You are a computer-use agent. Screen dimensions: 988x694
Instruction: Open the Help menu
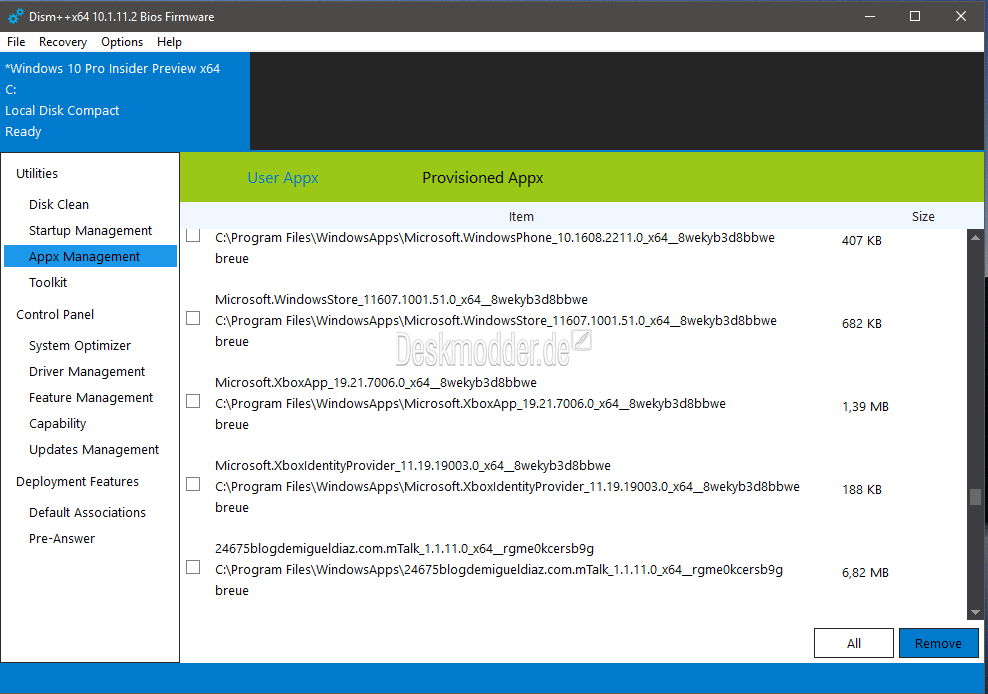pos(169,42)
